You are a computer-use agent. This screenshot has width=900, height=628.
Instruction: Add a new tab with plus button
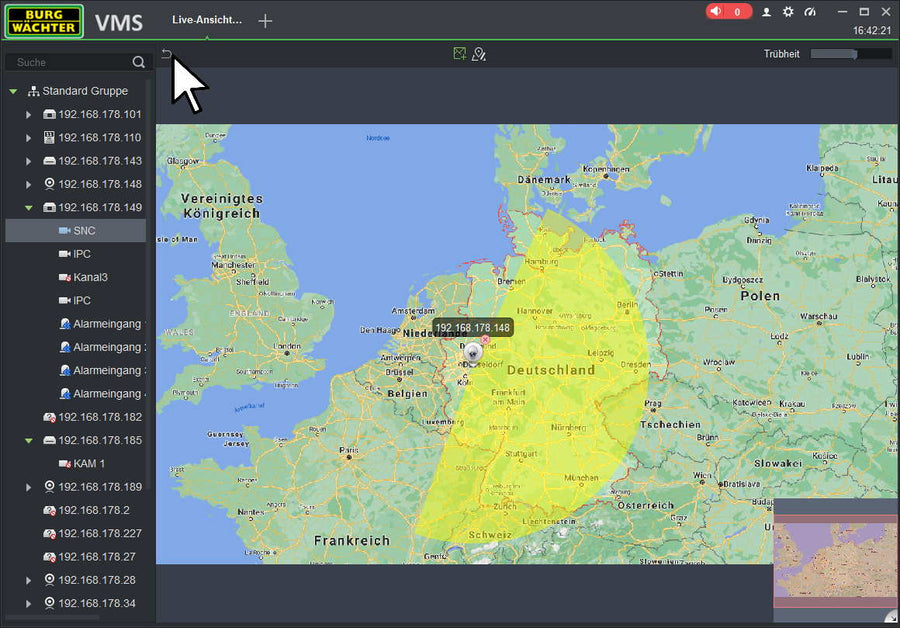coord(265,21)
